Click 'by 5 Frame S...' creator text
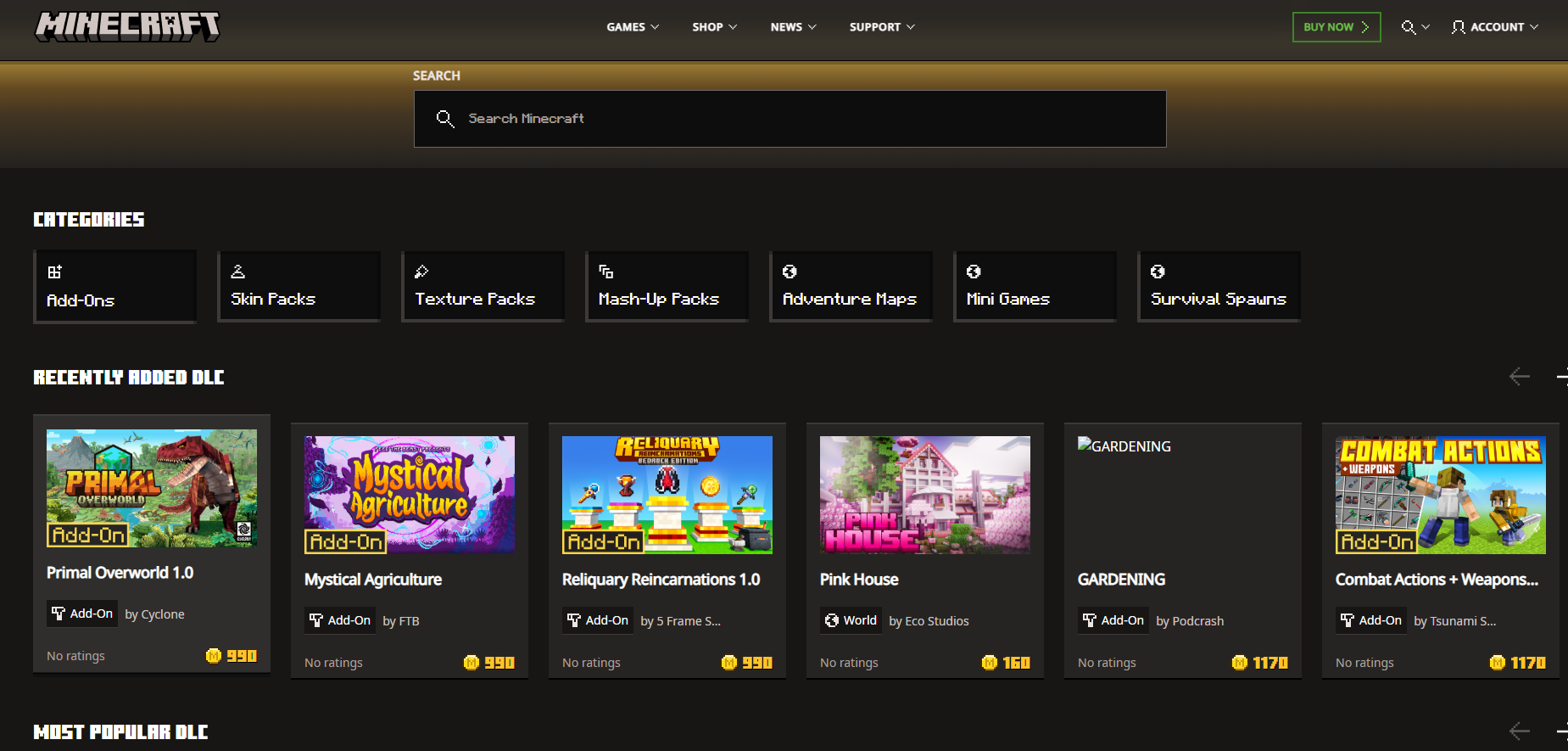The height and width of the screenshot is (751, 1568). click(681, 621)
